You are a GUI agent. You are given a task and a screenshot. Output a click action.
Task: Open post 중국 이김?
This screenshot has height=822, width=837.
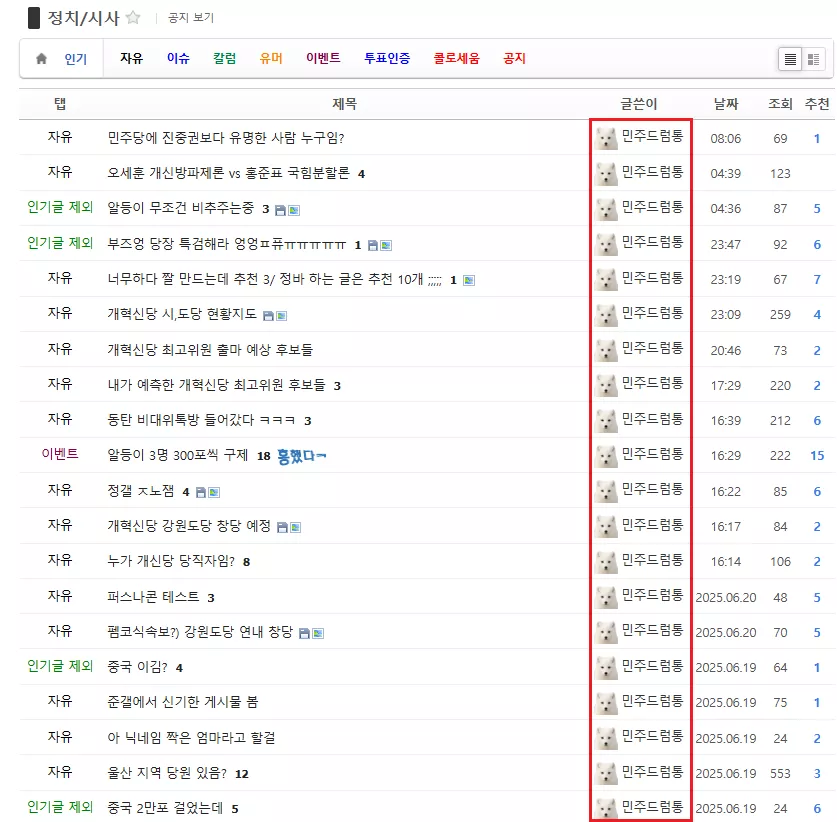click(137, 667)
